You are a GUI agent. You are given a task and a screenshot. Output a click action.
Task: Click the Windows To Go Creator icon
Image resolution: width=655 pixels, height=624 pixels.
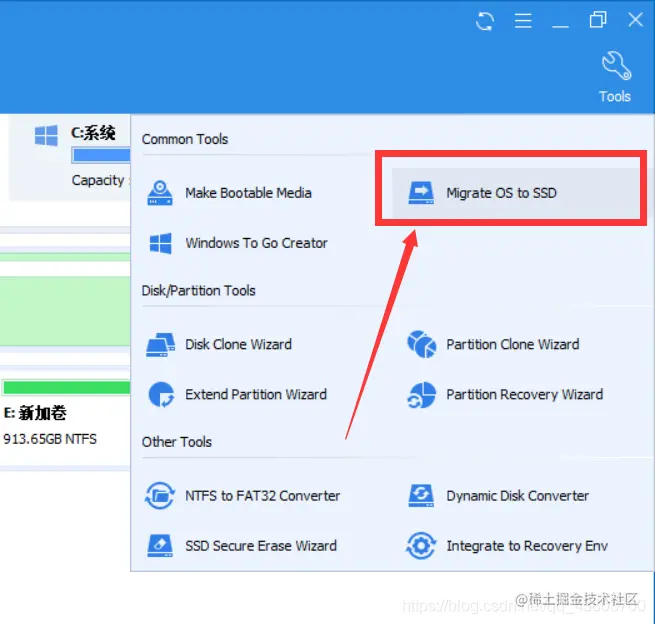click(160, 243)
